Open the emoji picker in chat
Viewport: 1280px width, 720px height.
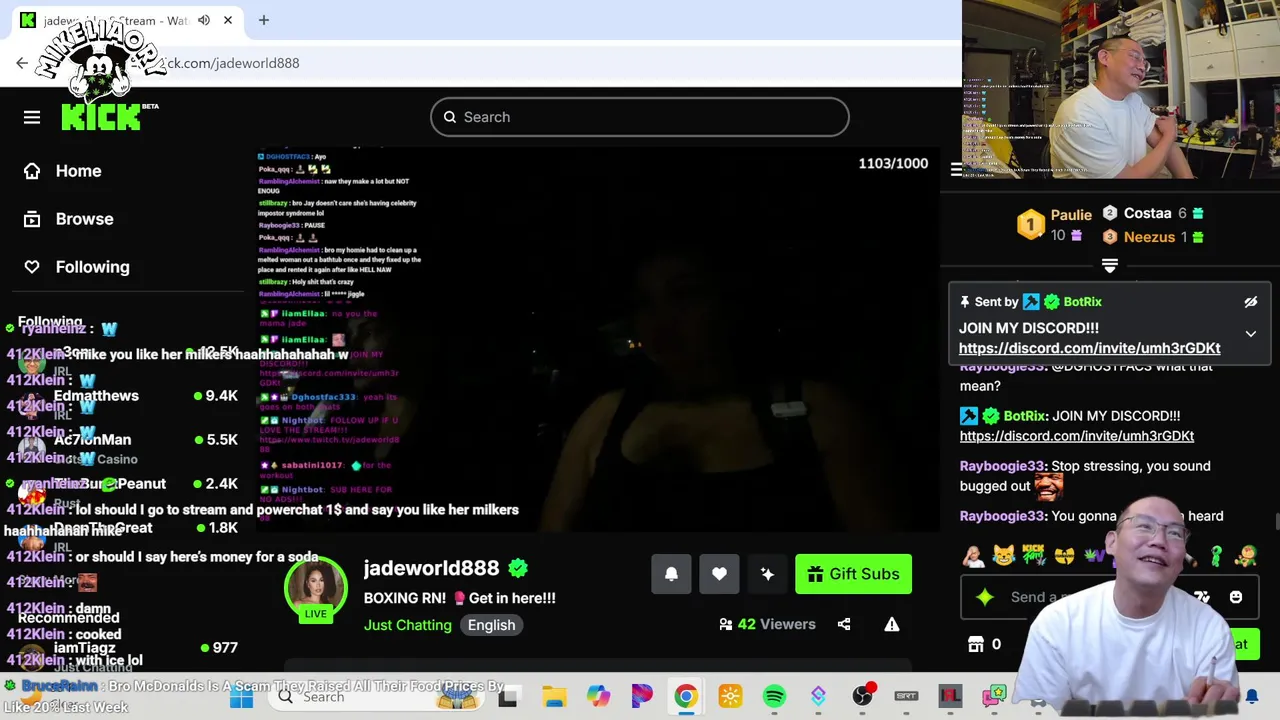[1235, 598]
